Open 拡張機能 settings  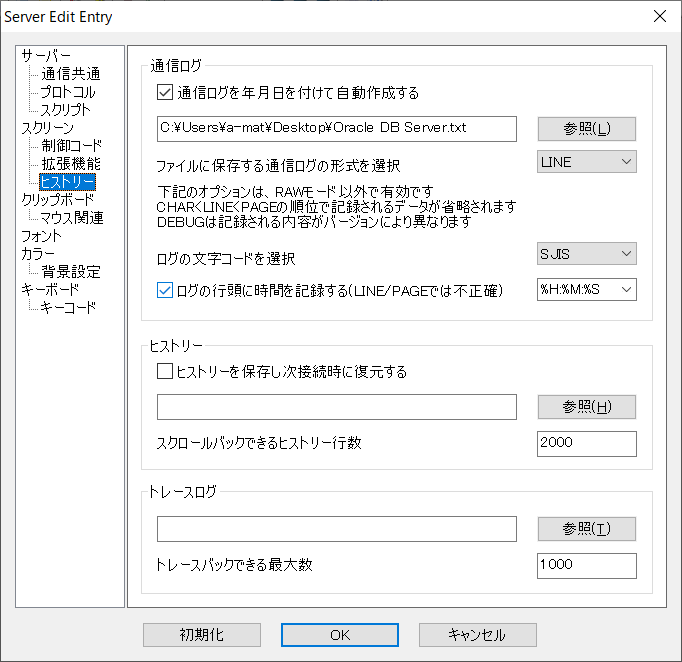[x=71, y=164]
